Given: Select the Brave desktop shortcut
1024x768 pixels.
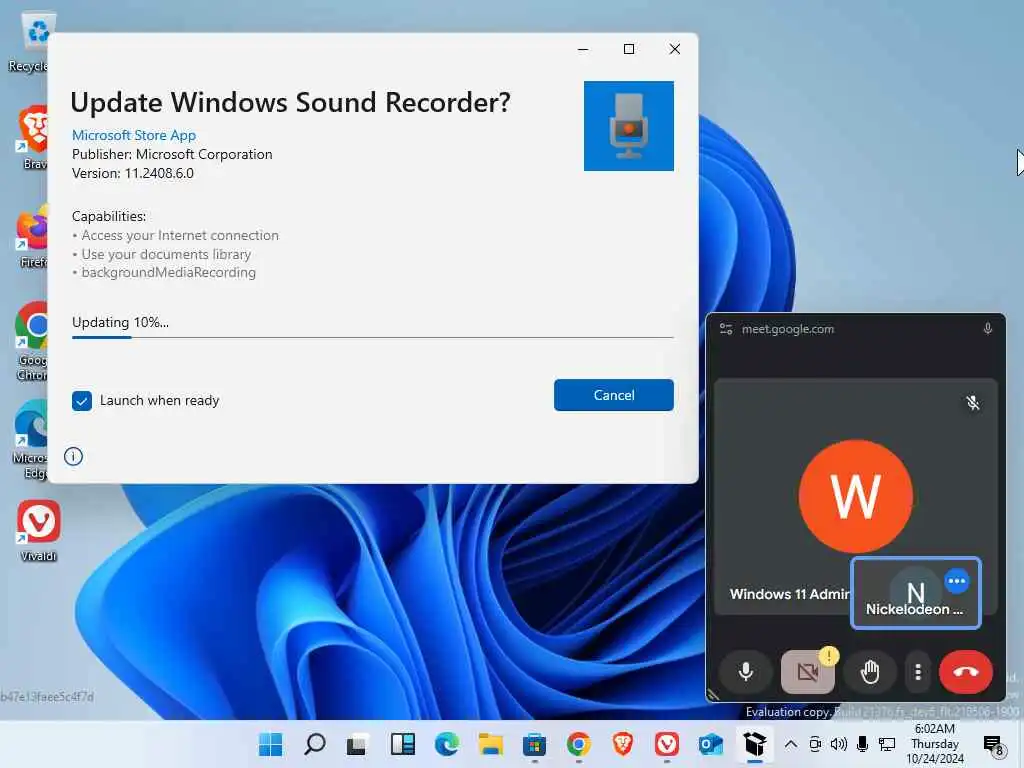Looking at the screenshot, I should pyautogui.click(x=33, y=138).
